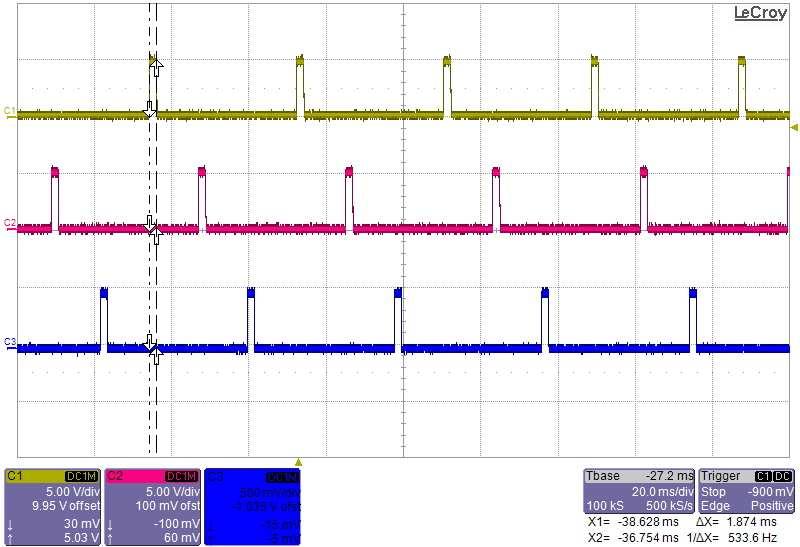This screenshot has height=547, width=800.
Task: Click the C1 ground level indicator
Action: (x=10, y=112)
